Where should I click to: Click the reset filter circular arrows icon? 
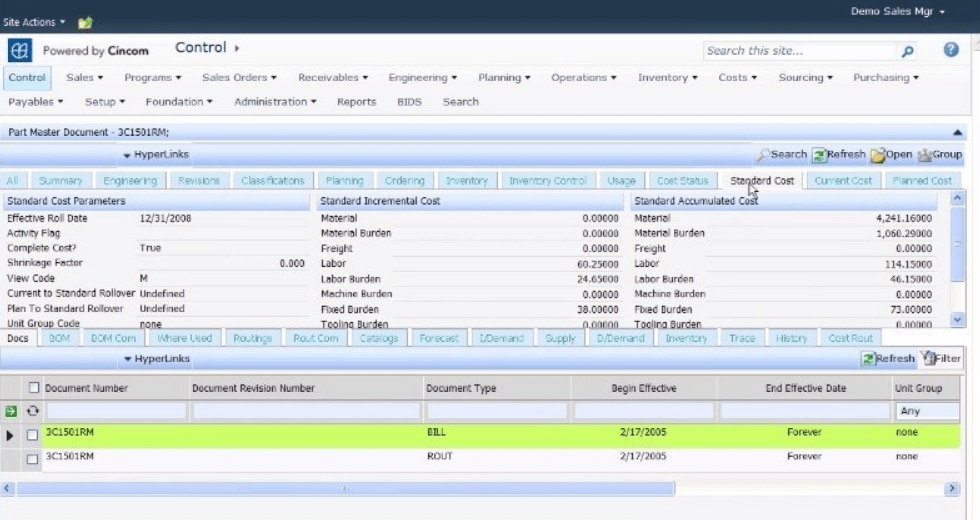(x=32, y=411)
